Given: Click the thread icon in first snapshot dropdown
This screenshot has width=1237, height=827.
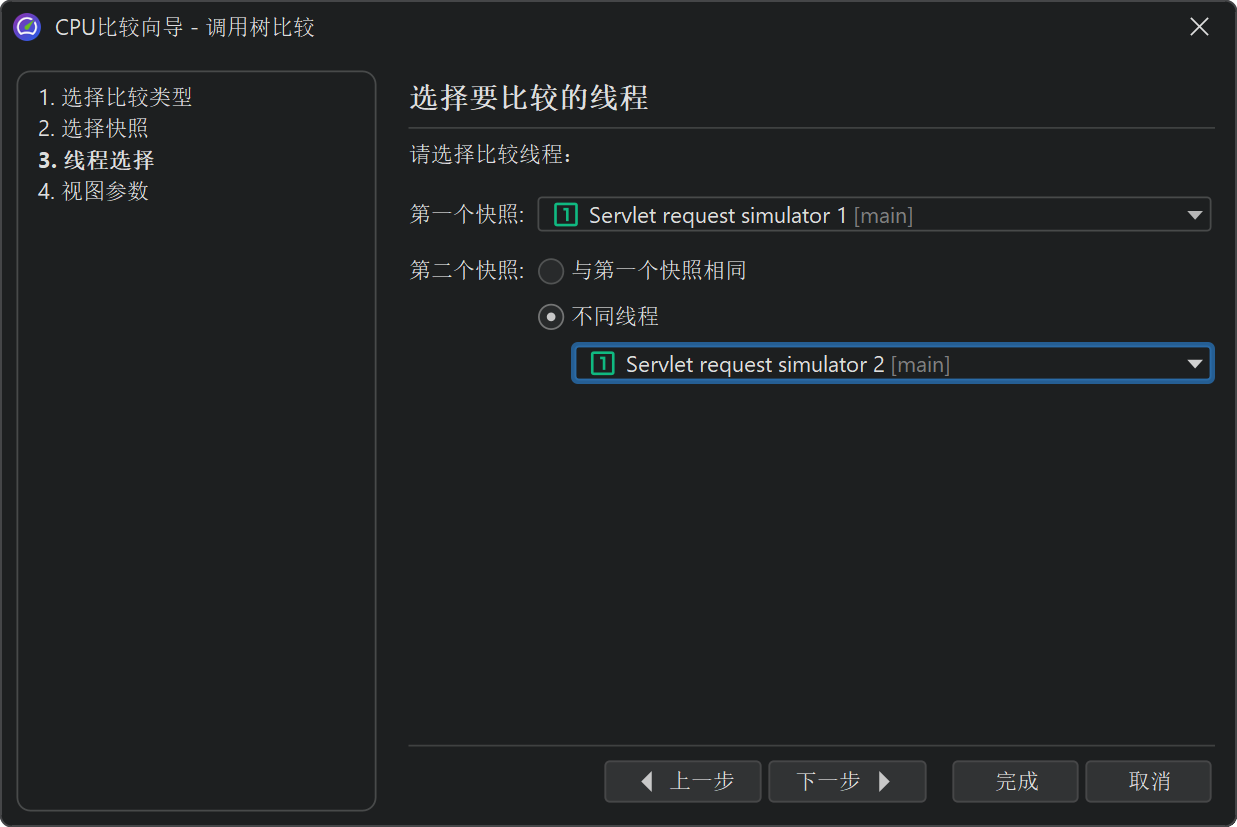Looking at the screenshot, I should [x=566, y=215].
